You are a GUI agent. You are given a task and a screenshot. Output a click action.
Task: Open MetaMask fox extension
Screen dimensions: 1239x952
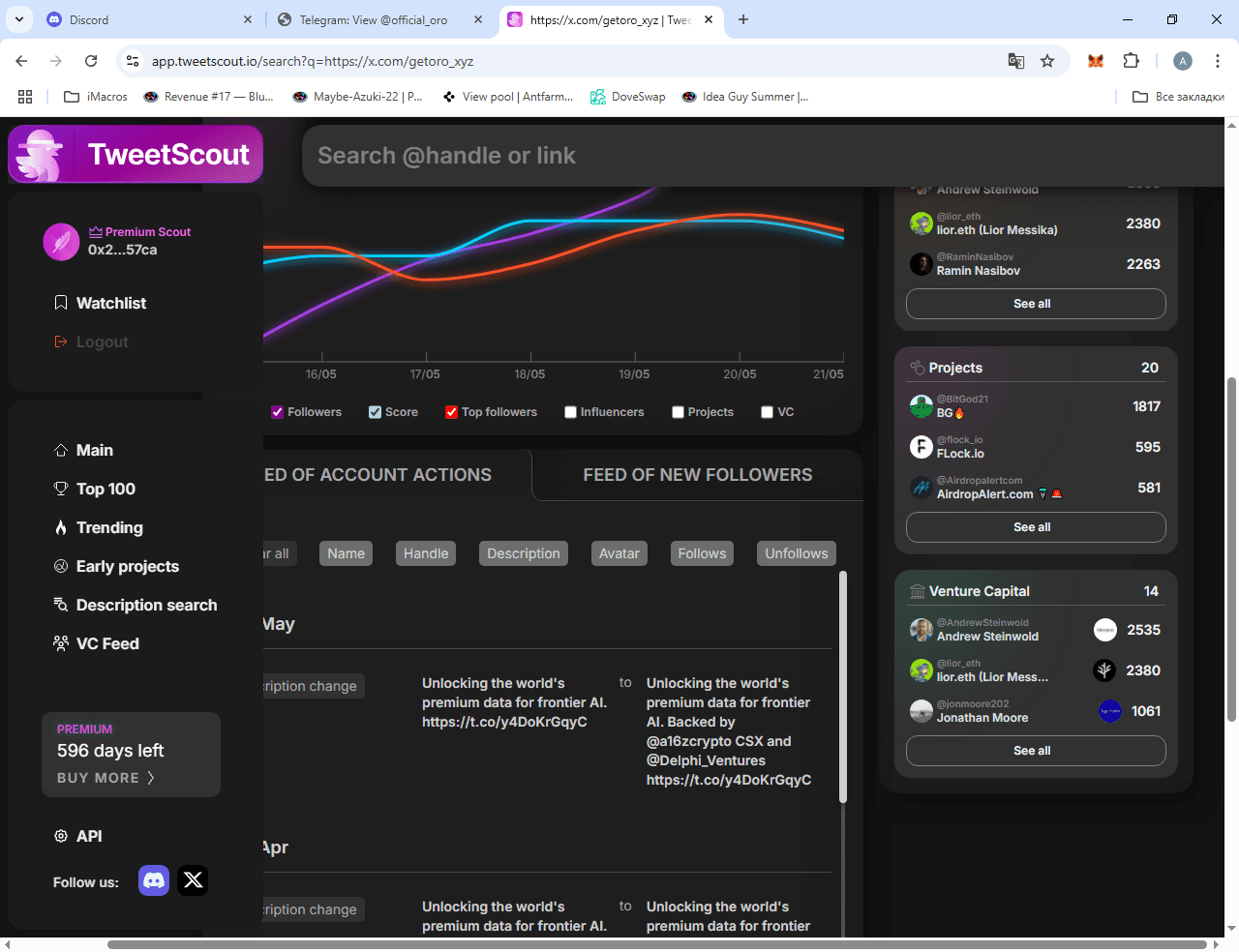click(x=1096, y=61)
